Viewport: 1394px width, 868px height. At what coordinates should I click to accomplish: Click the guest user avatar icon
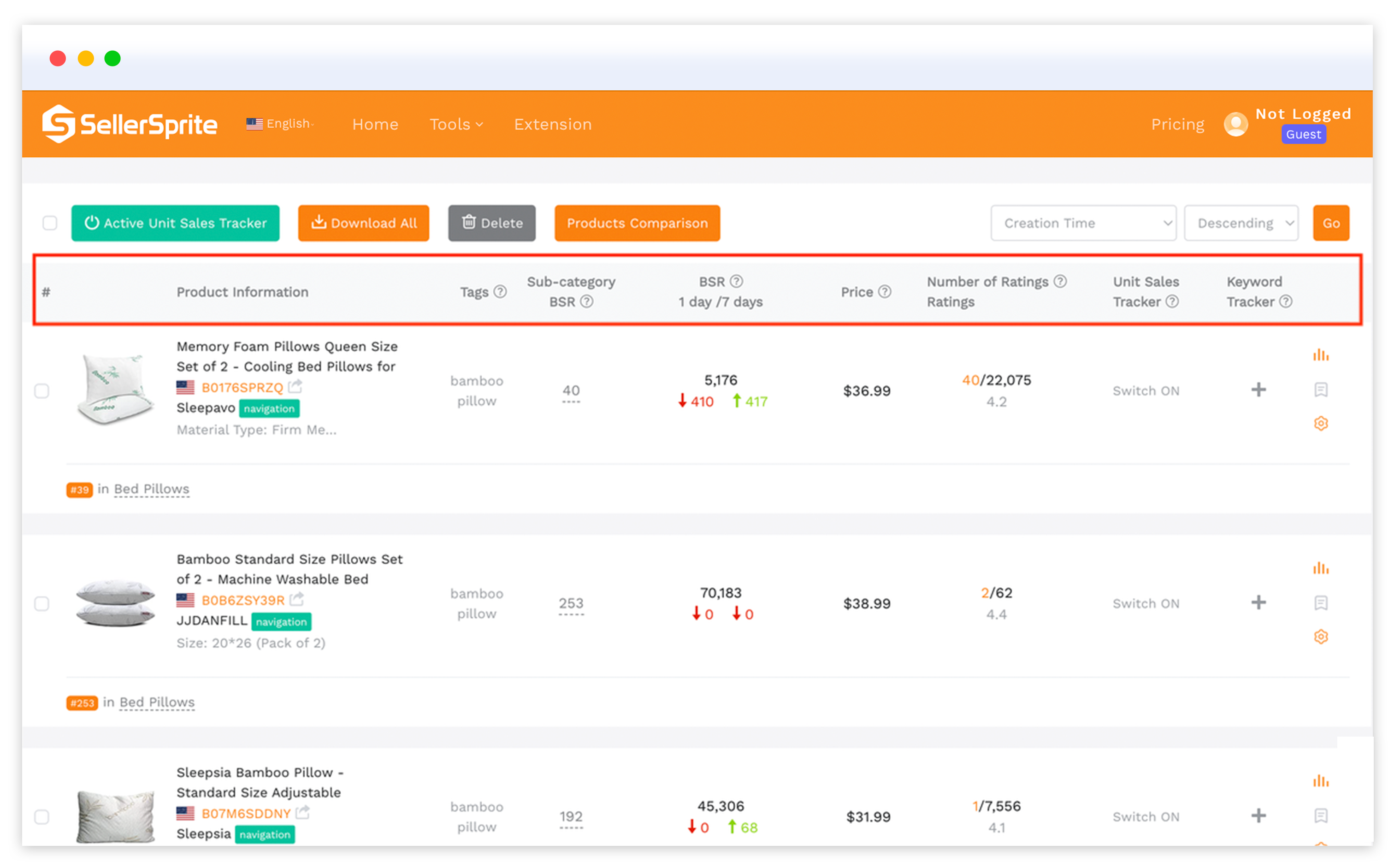click(1235, 124)
